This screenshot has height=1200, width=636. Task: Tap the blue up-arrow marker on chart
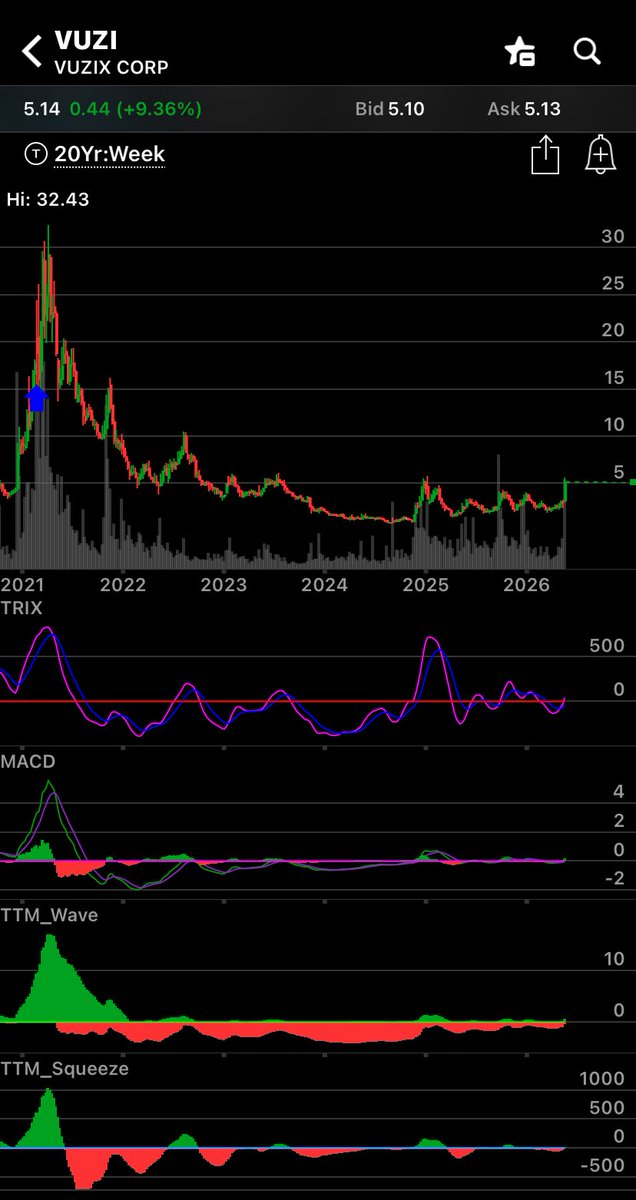click(36, 398)
